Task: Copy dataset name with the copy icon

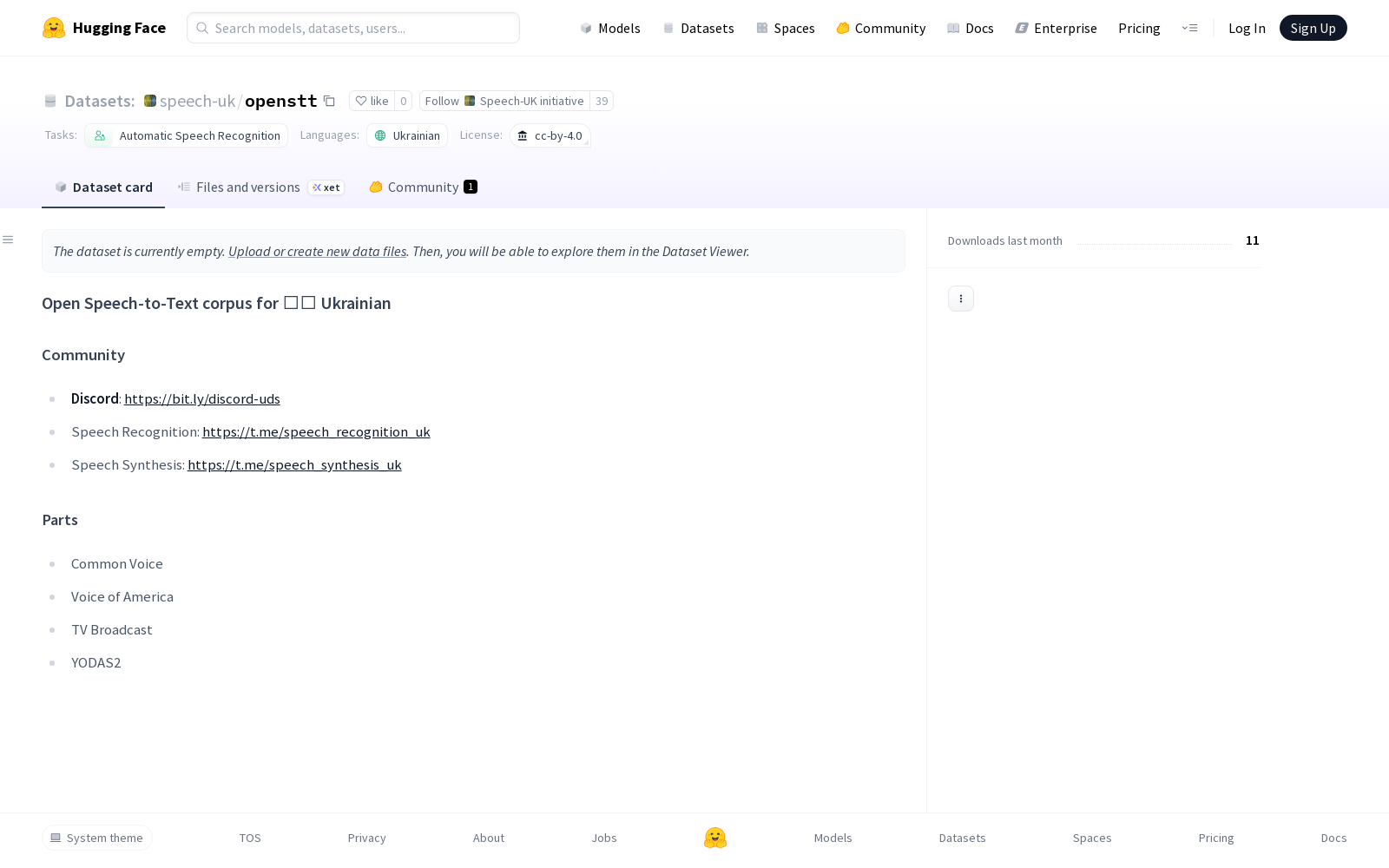Action: coord(329,101)
